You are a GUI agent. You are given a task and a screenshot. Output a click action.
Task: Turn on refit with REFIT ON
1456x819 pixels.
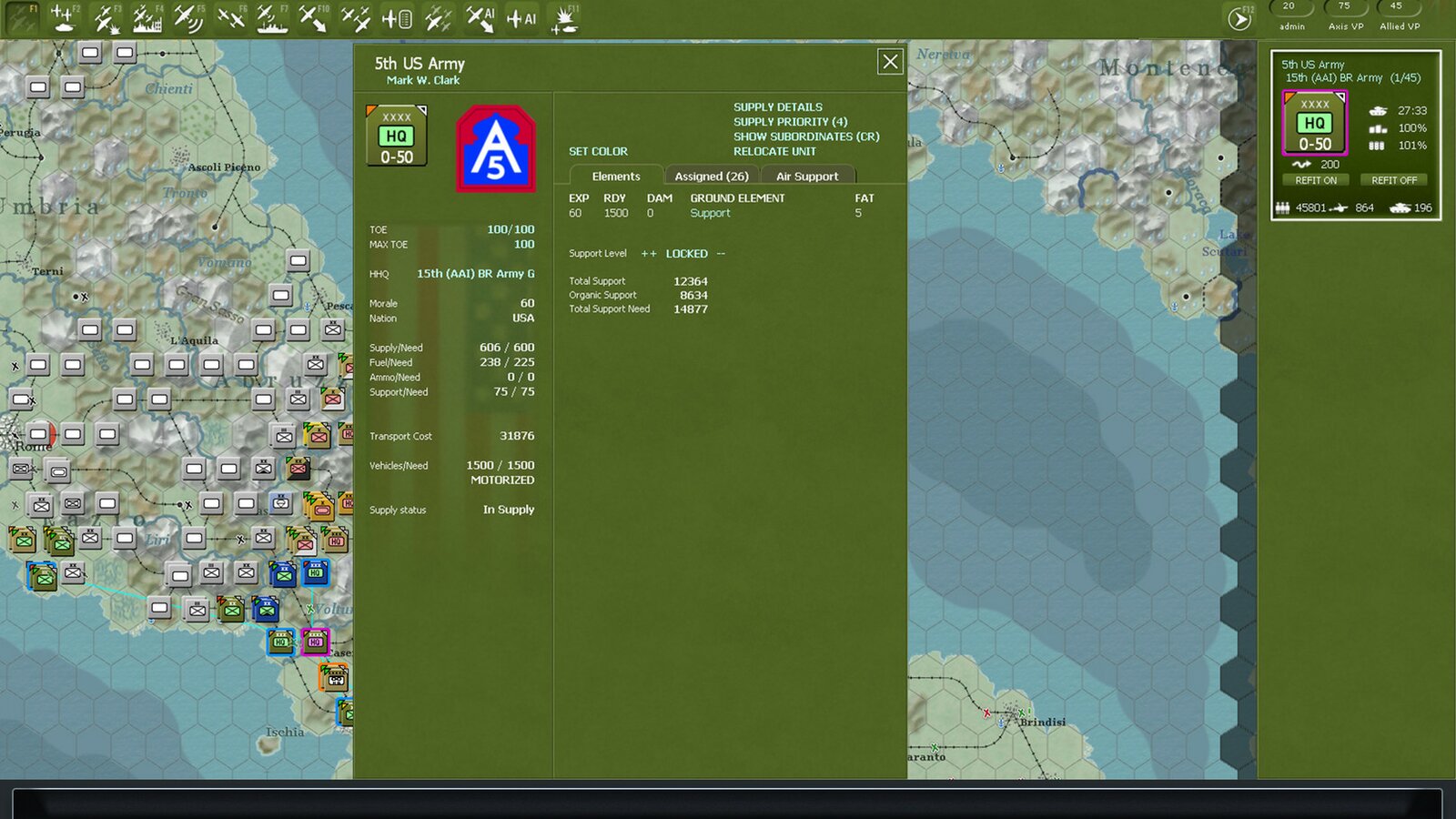click(1316, 180)
